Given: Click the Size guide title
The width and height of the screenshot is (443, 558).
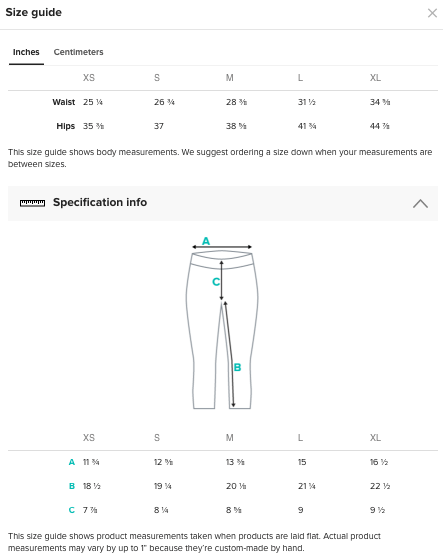Looking at the screenshot, I should (x=33, y=12).
